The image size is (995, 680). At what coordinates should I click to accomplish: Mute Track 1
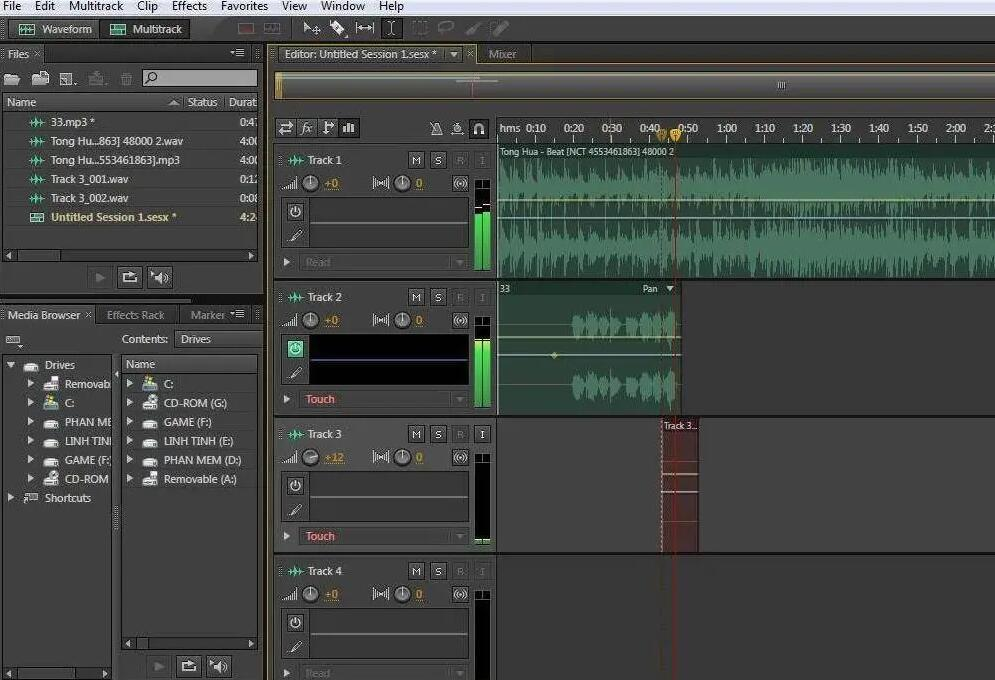click(416, 160)
